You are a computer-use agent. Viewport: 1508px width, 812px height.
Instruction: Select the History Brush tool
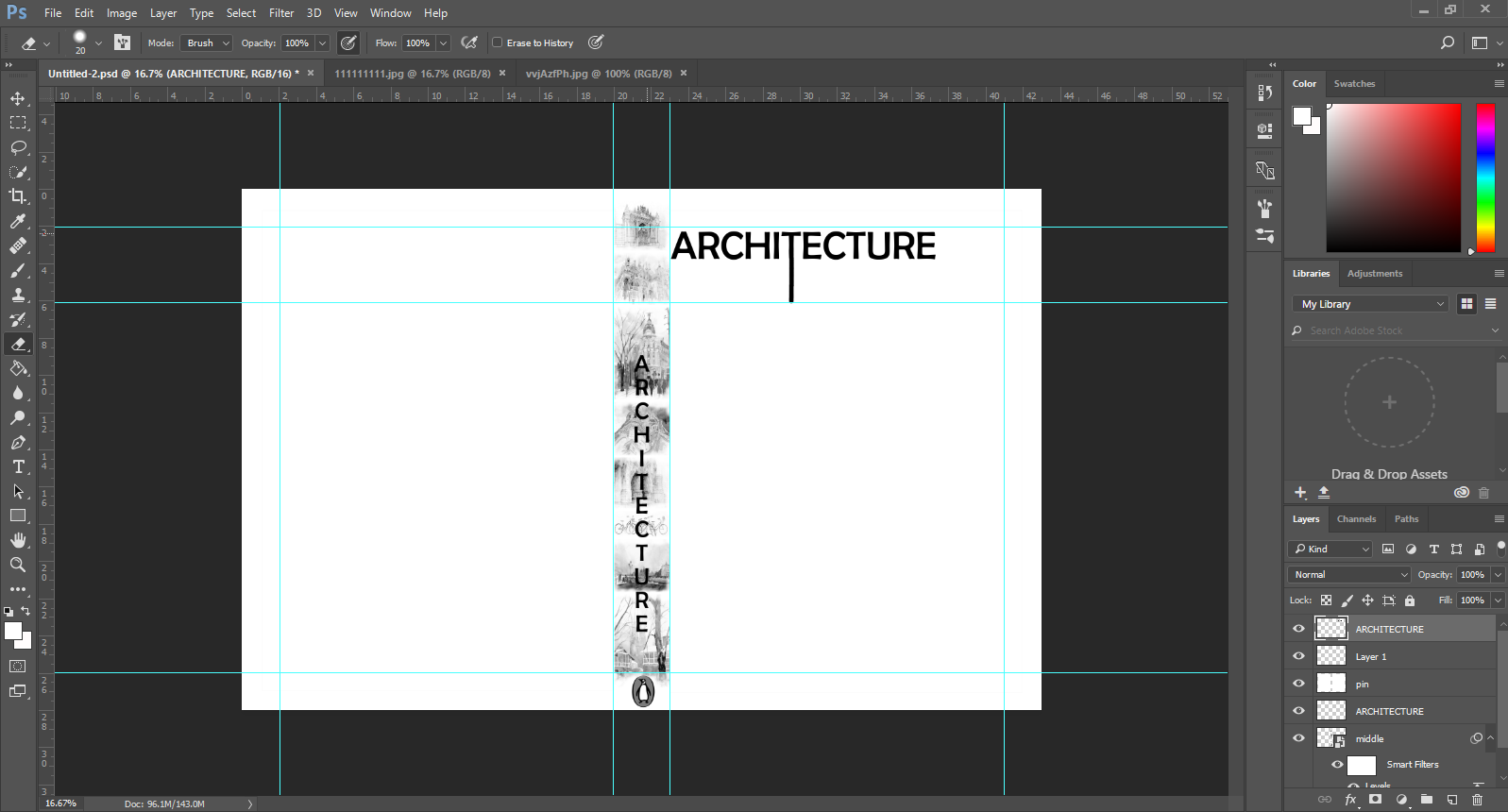tap(18, 319)
